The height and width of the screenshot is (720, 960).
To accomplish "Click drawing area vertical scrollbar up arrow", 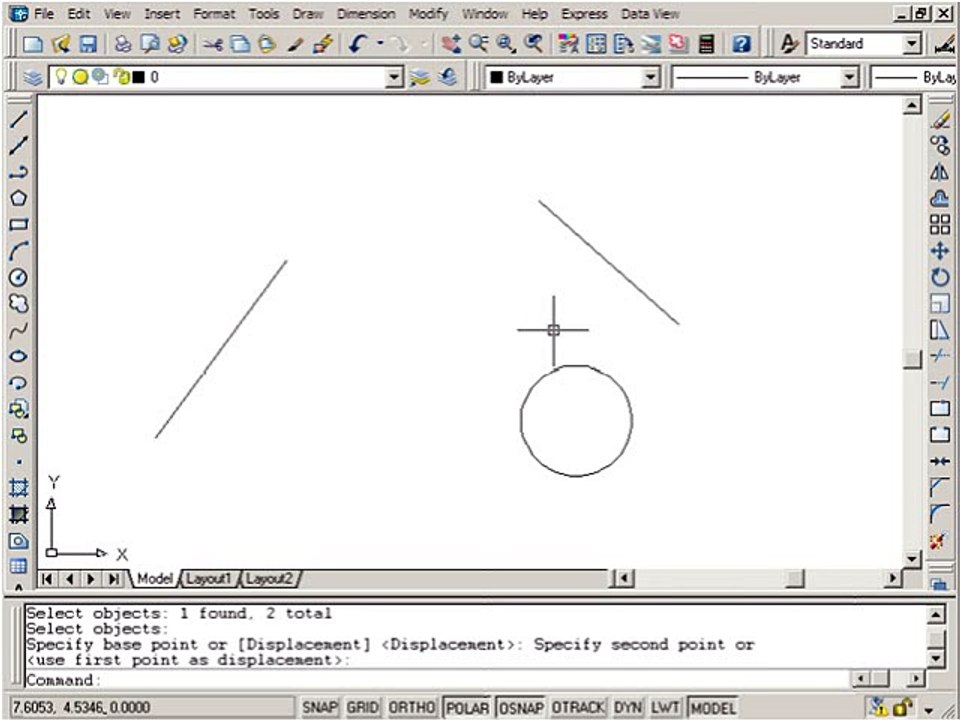I will click(912, 105).
